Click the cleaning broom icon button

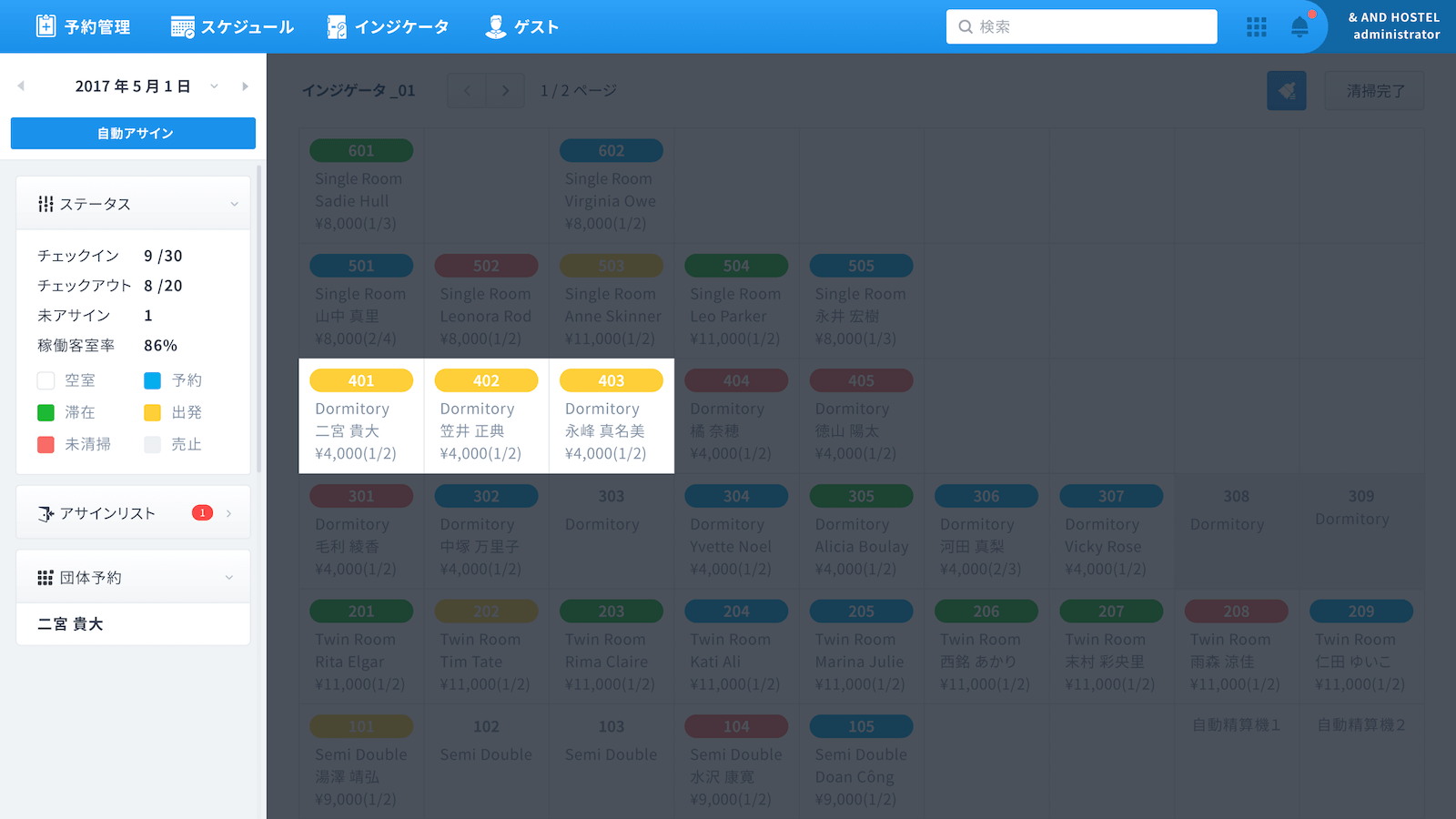(x=1287, y=91)
